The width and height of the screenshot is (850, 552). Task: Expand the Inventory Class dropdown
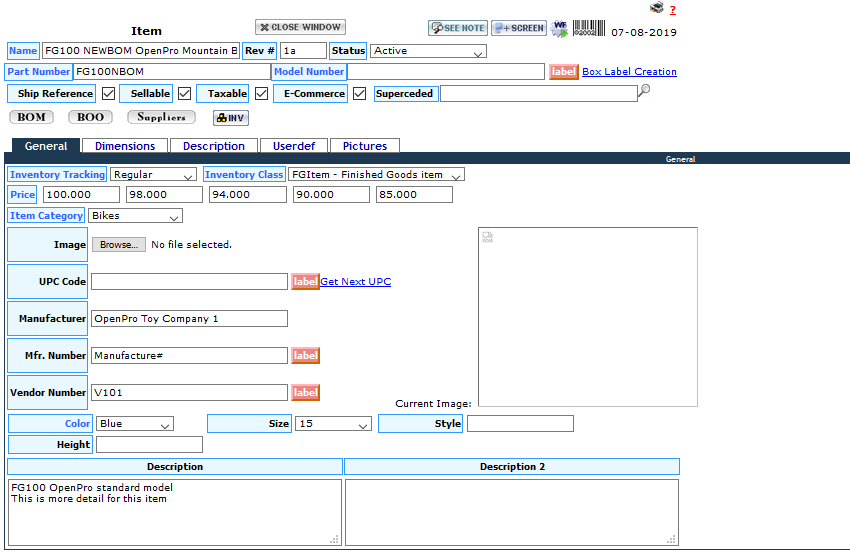point(376,175)
